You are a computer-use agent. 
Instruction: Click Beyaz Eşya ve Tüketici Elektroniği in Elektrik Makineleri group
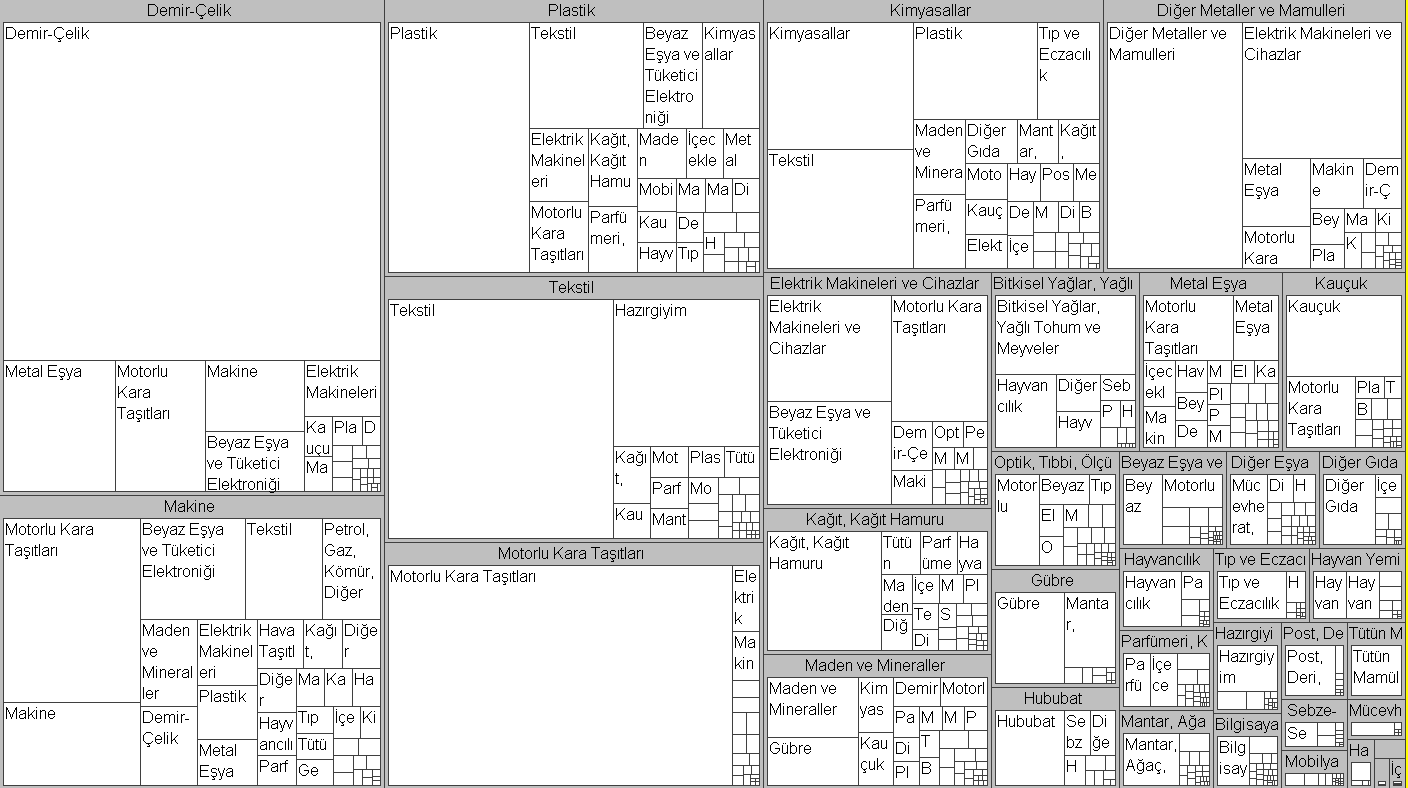[828, 452]
